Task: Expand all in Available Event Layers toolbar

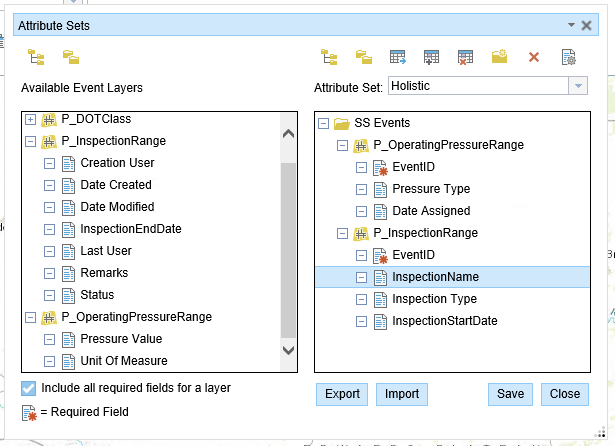Action: (36, 57)
